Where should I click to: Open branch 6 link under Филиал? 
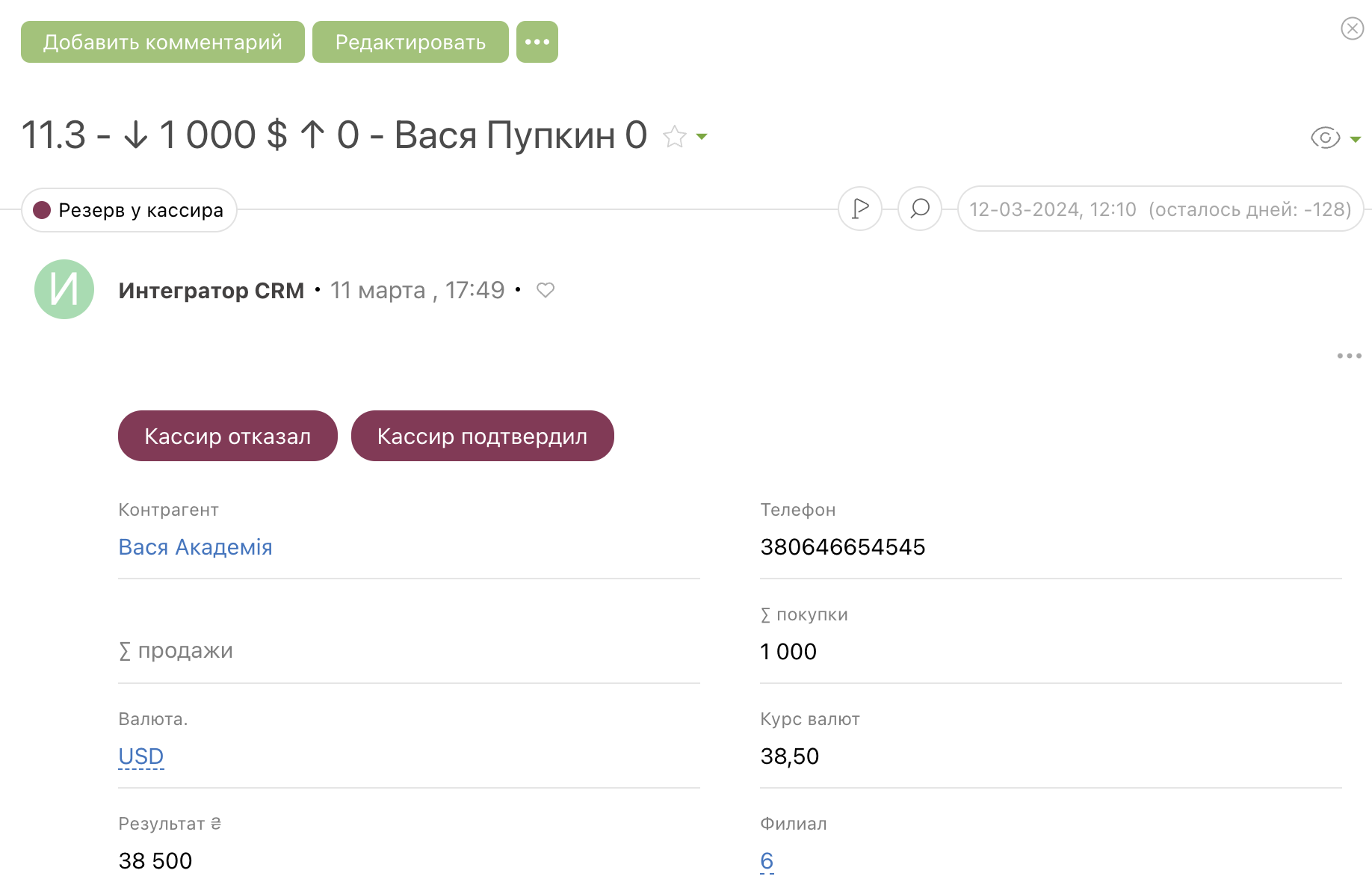[x=767, y=861]
